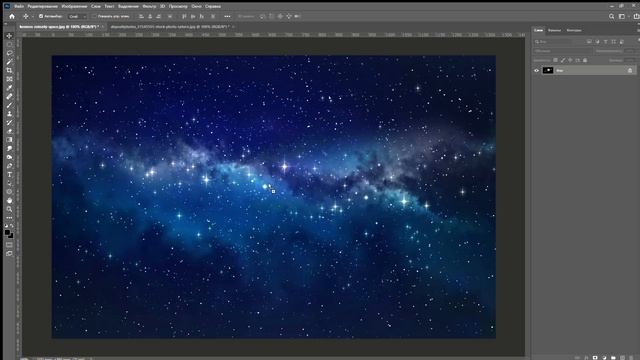Select the Shape tool
The width and height of the screenshot is (640, 360).
(9, 191)
